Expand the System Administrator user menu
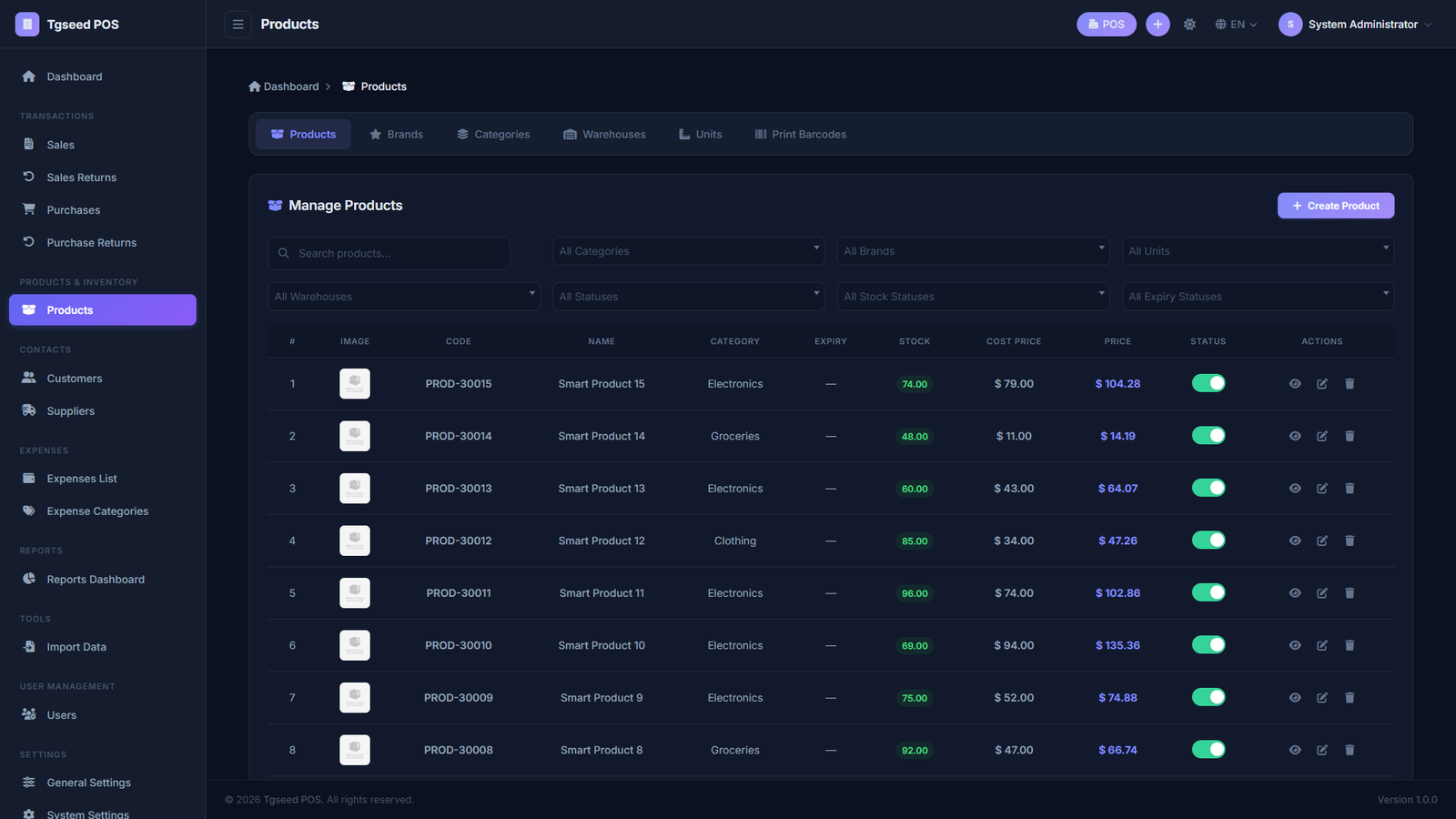Screen dimensions: 1456x819 (1355, 25)
